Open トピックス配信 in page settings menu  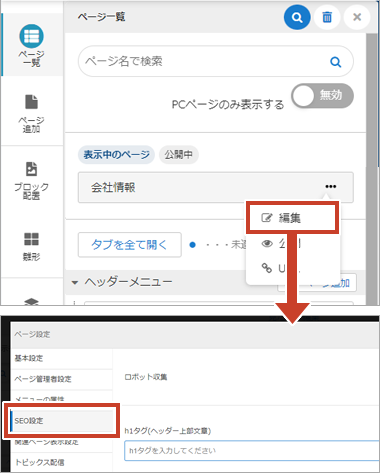coord(62,462)
